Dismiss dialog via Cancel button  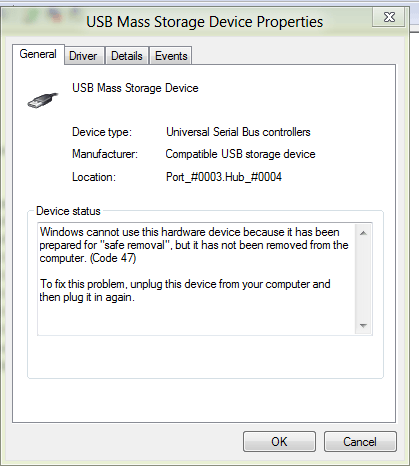[360, 442]
